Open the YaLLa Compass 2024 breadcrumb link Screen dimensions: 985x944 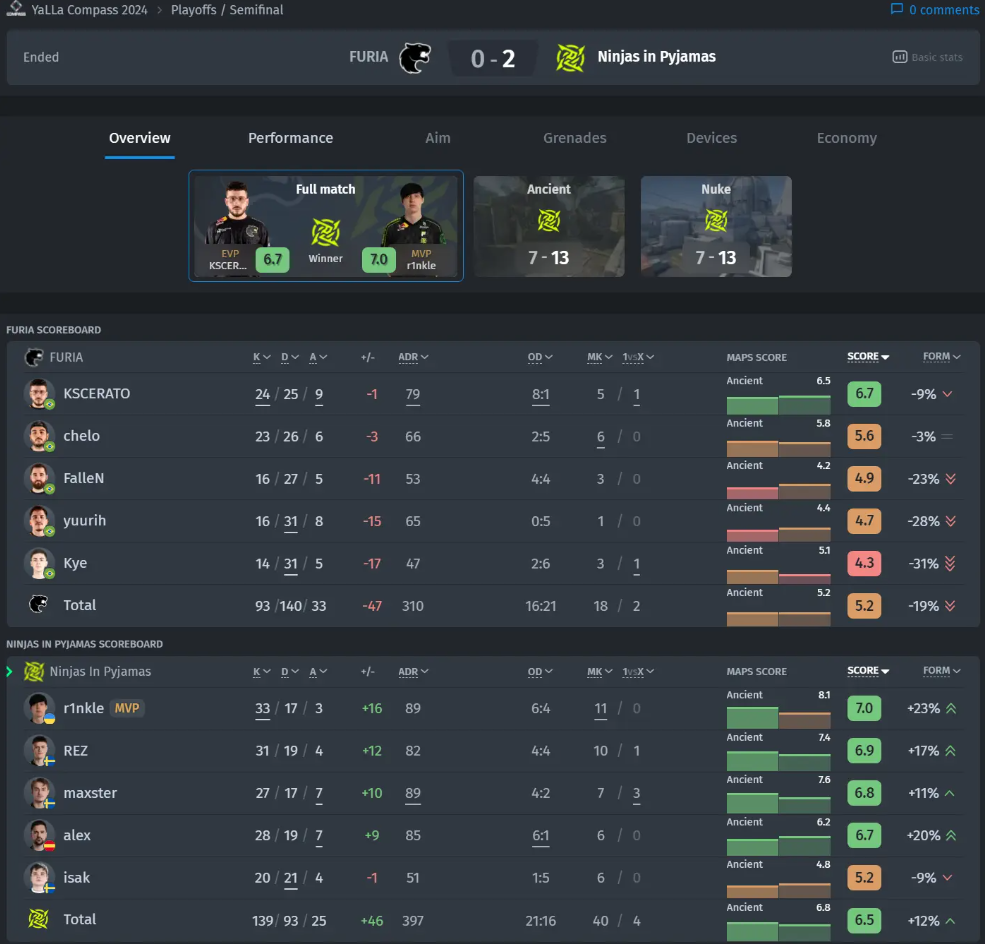tap(88, 10)
